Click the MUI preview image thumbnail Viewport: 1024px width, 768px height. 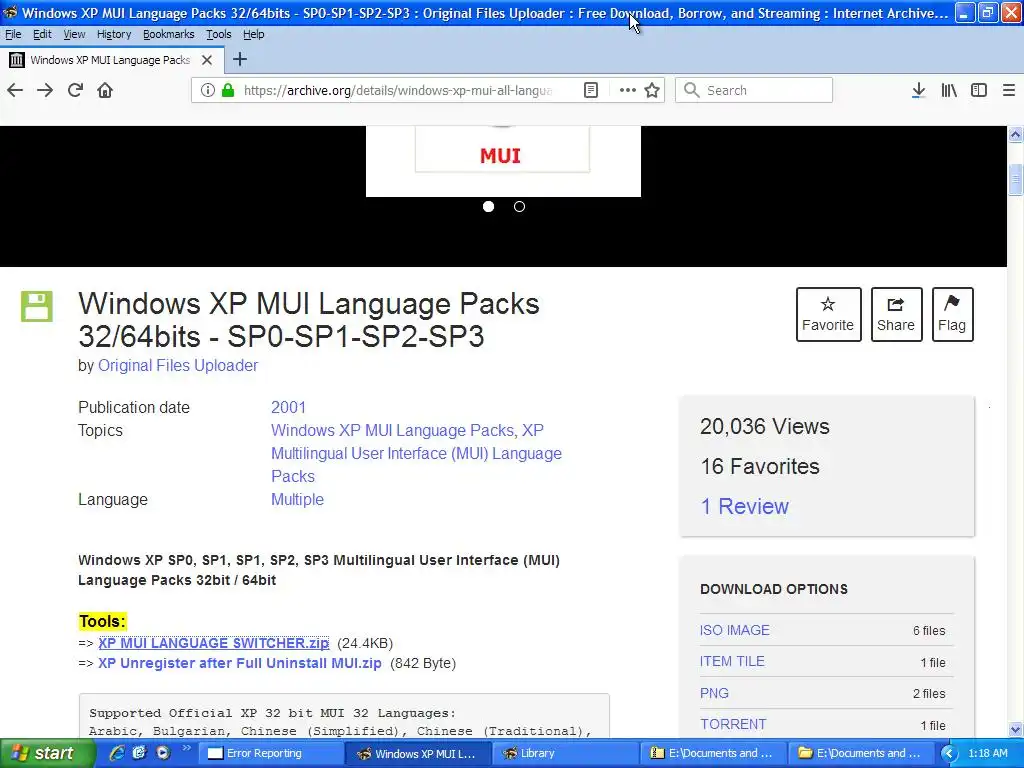click(503, 161)
